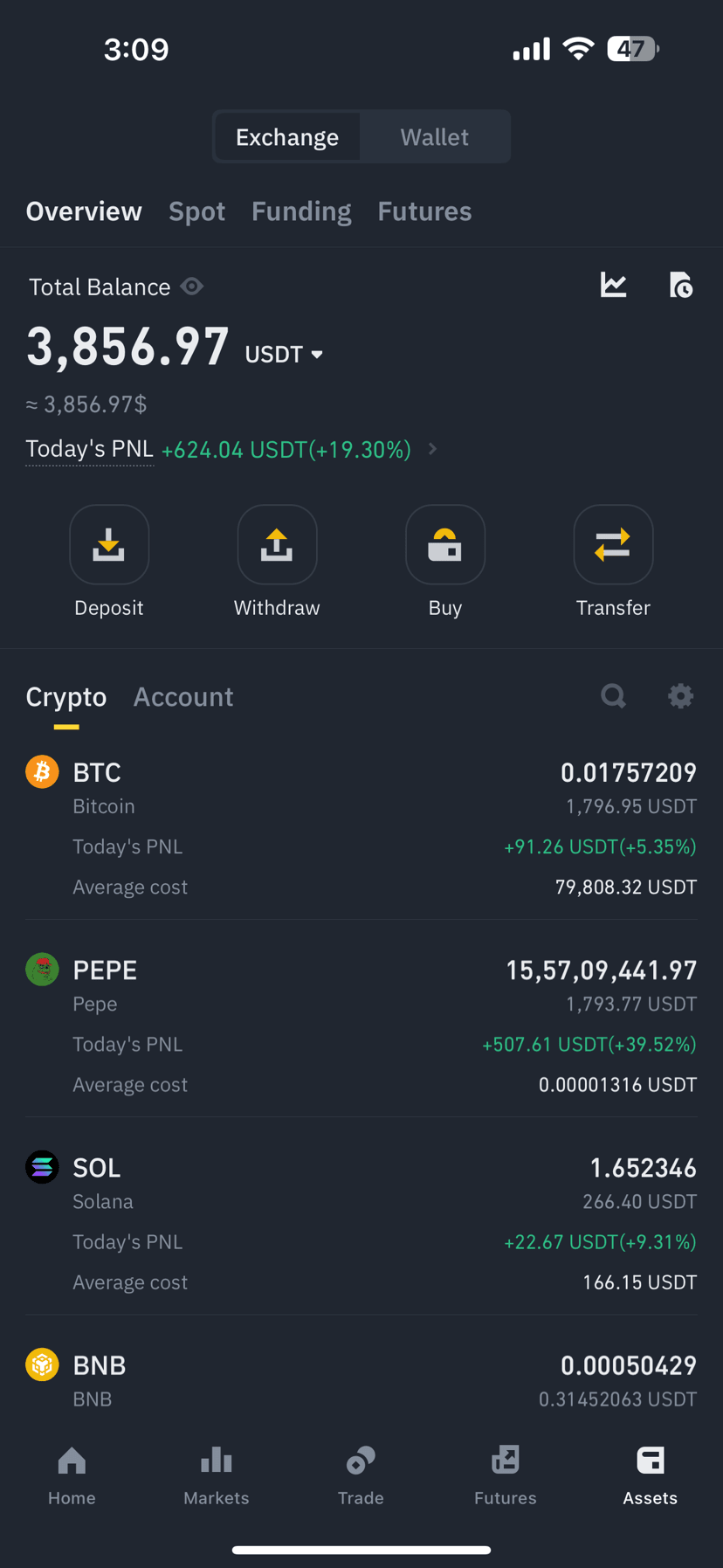Viewport: 723px width, 1568px height.
Task: Open the transaction history icon
Action: click(681, 285)
